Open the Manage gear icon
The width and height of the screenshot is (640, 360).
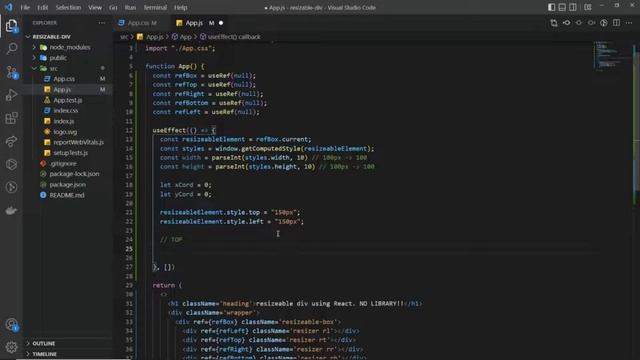coord(11,347)
